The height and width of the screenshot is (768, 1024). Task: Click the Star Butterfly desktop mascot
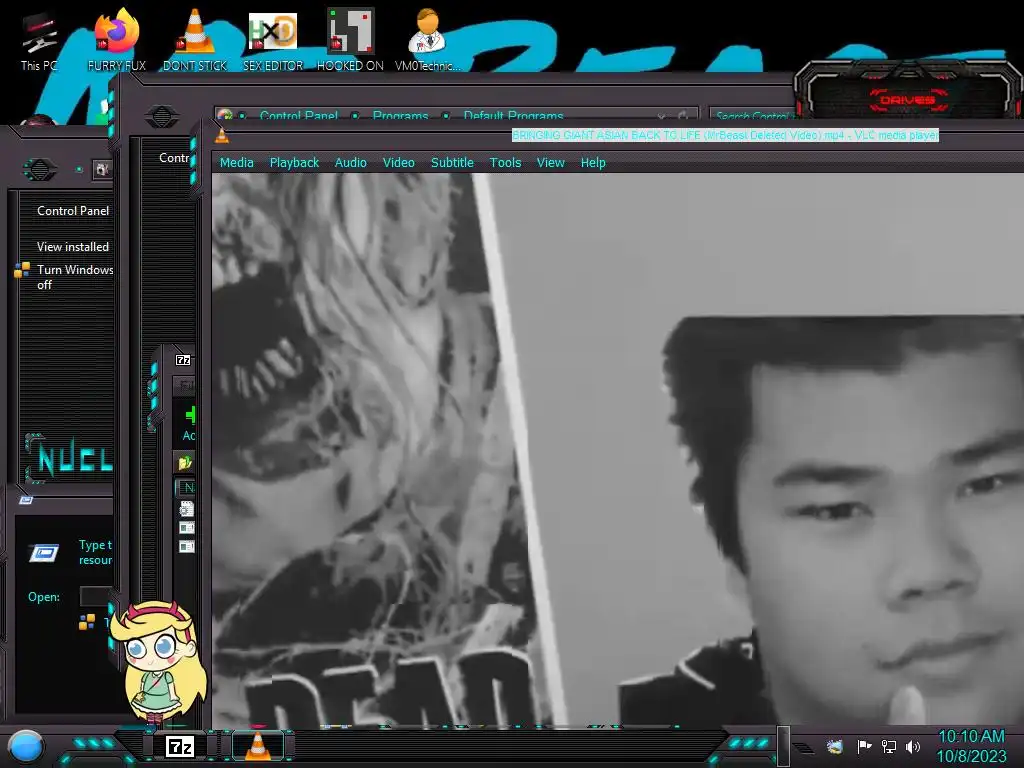click(159, 662)
